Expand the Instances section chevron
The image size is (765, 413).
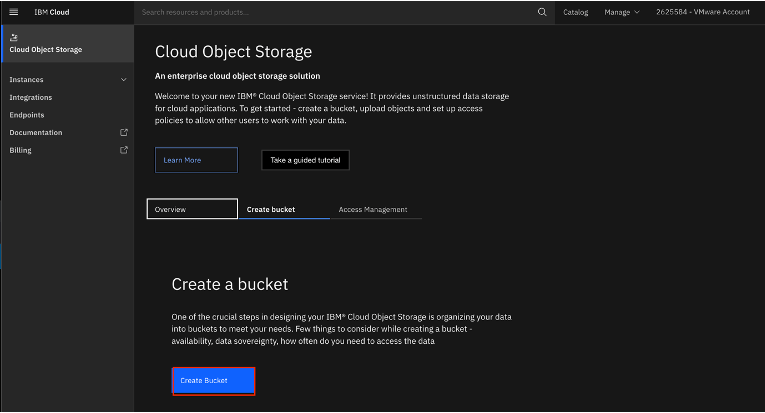click(x=124, y=79)
